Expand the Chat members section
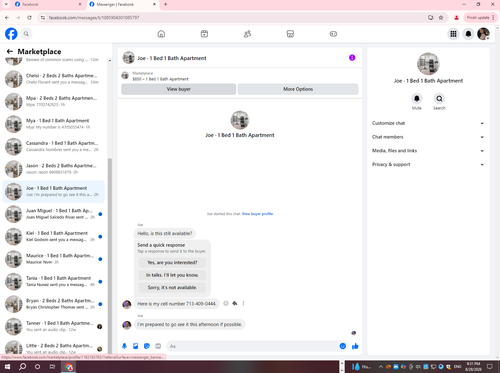 click(428, 137)
